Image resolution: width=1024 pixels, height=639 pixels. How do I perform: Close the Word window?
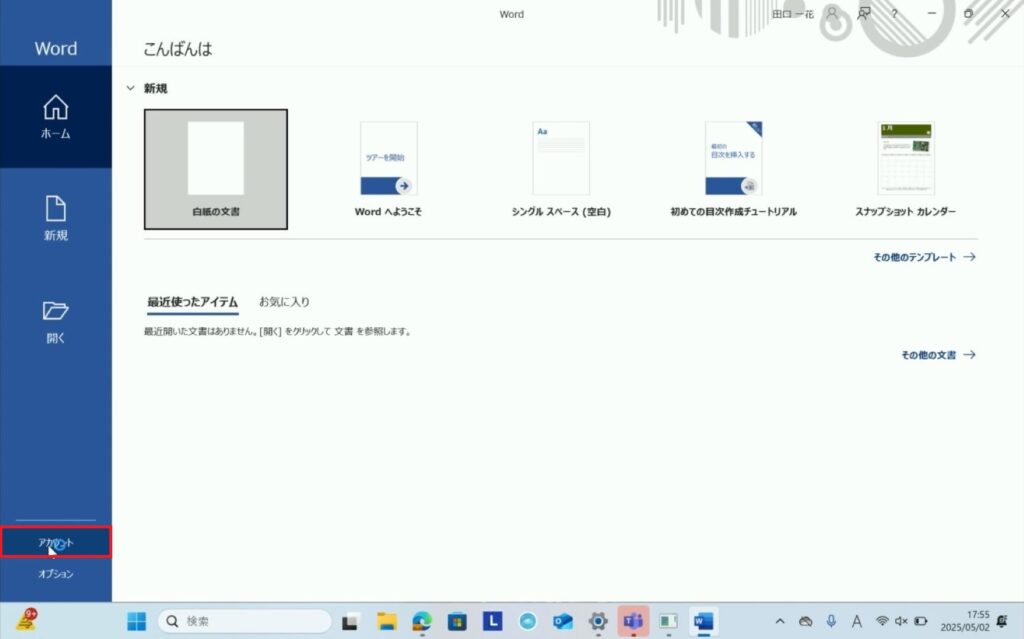(x=1005, y=13)
